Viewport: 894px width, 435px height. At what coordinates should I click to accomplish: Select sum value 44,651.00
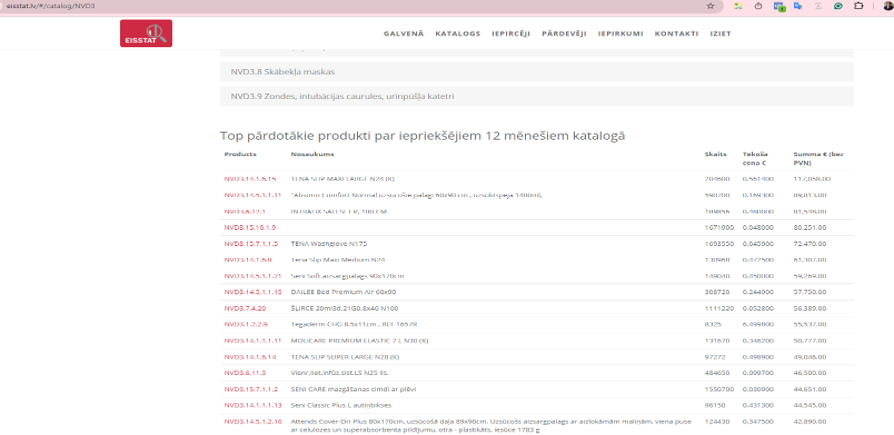pos(810,389)
